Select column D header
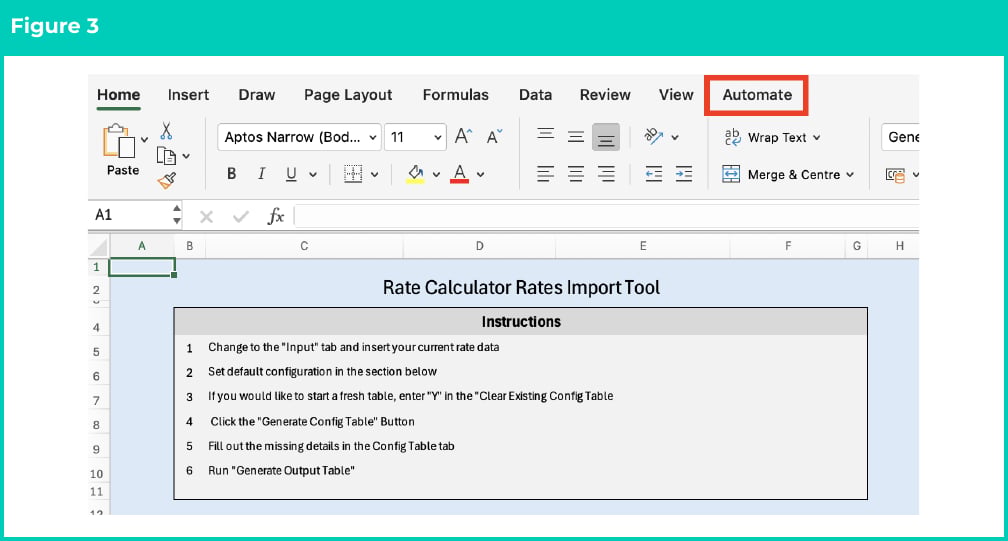Screen dimensions: 1008x541 479,246
